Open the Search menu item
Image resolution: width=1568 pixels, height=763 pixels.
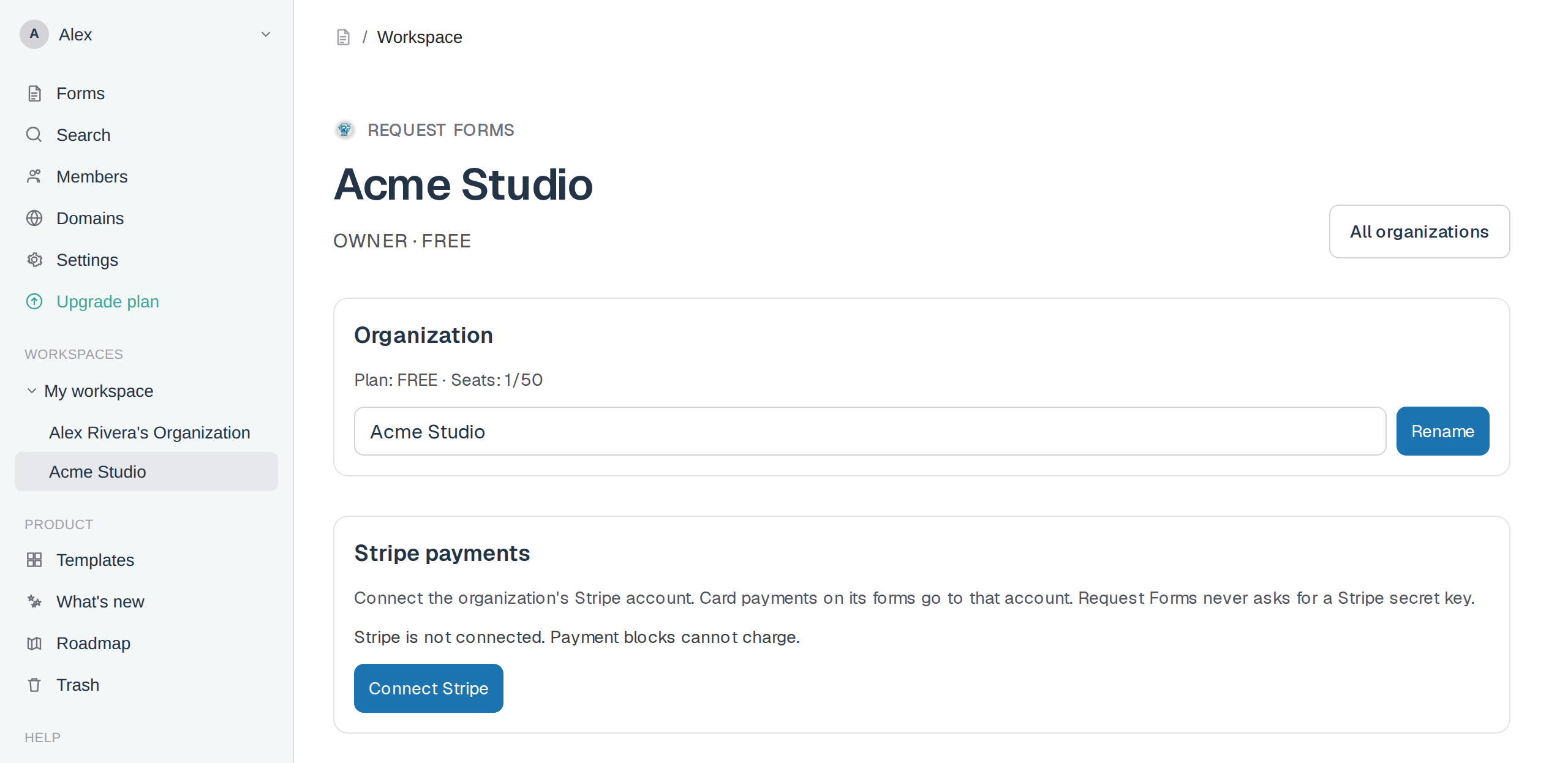[x=146, y=135]
